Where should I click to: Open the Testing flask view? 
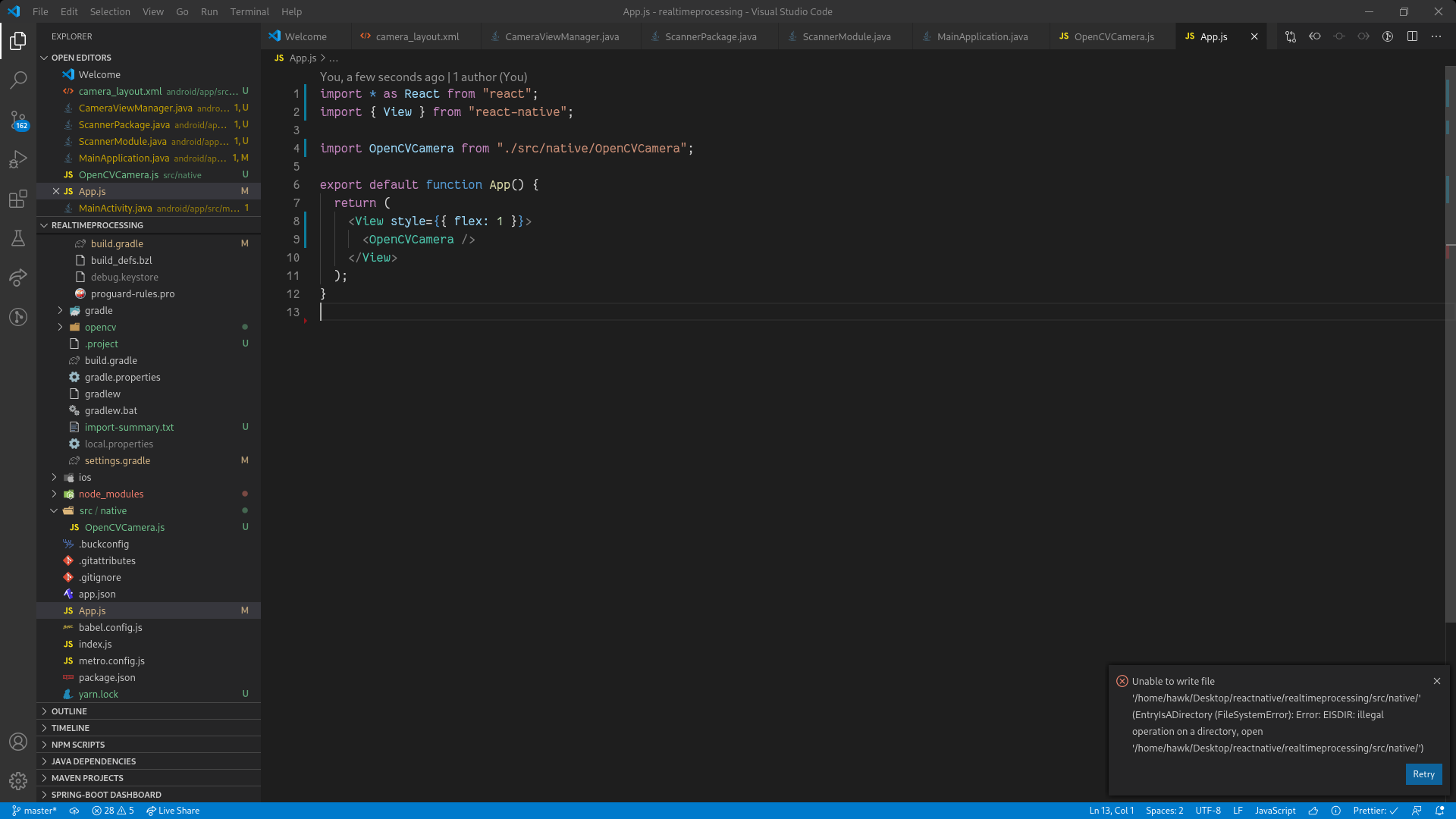18,239
